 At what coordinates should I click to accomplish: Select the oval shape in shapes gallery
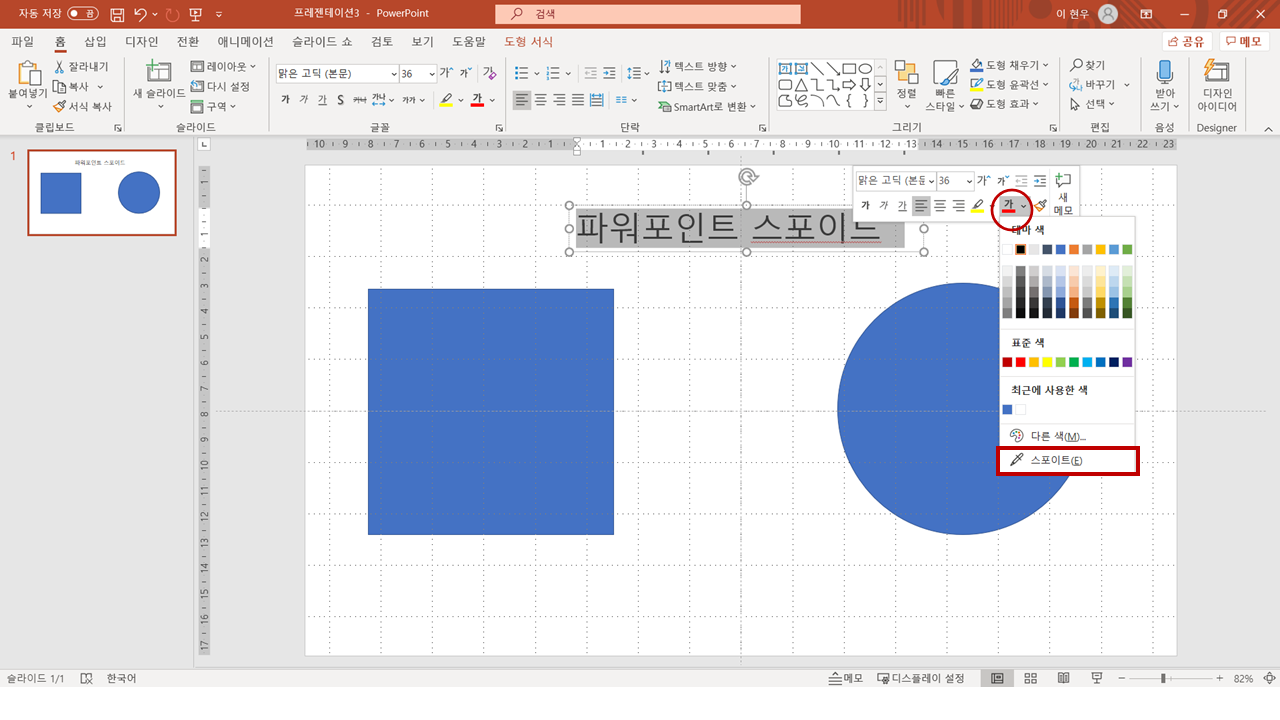point(865,68)
